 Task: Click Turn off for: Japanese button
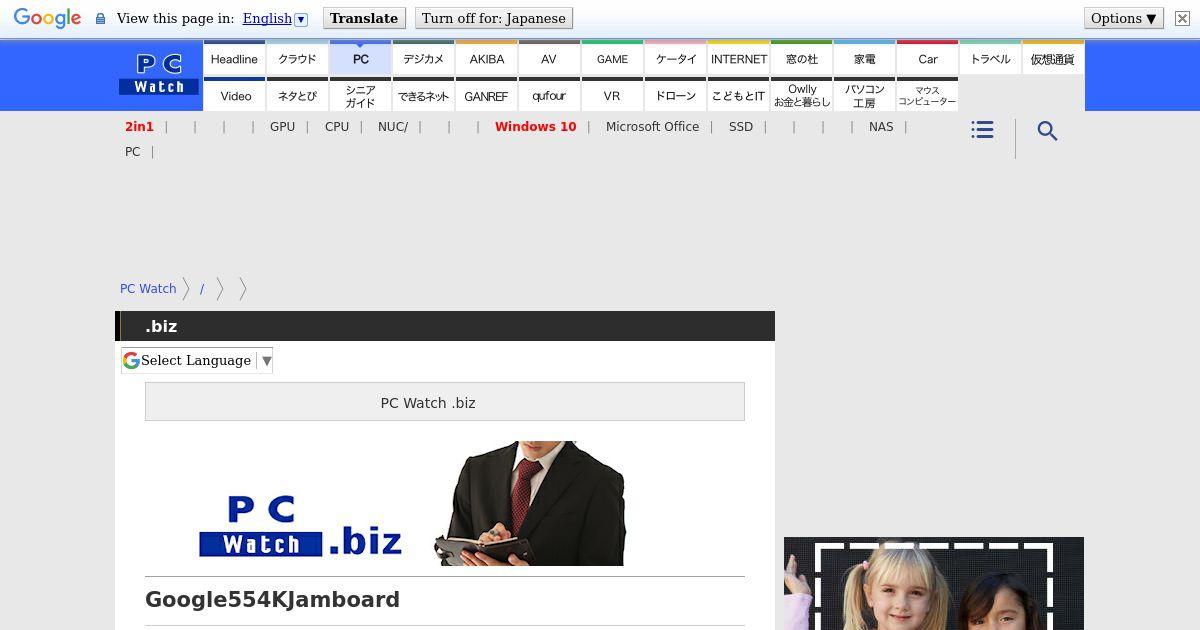point(494,18)
